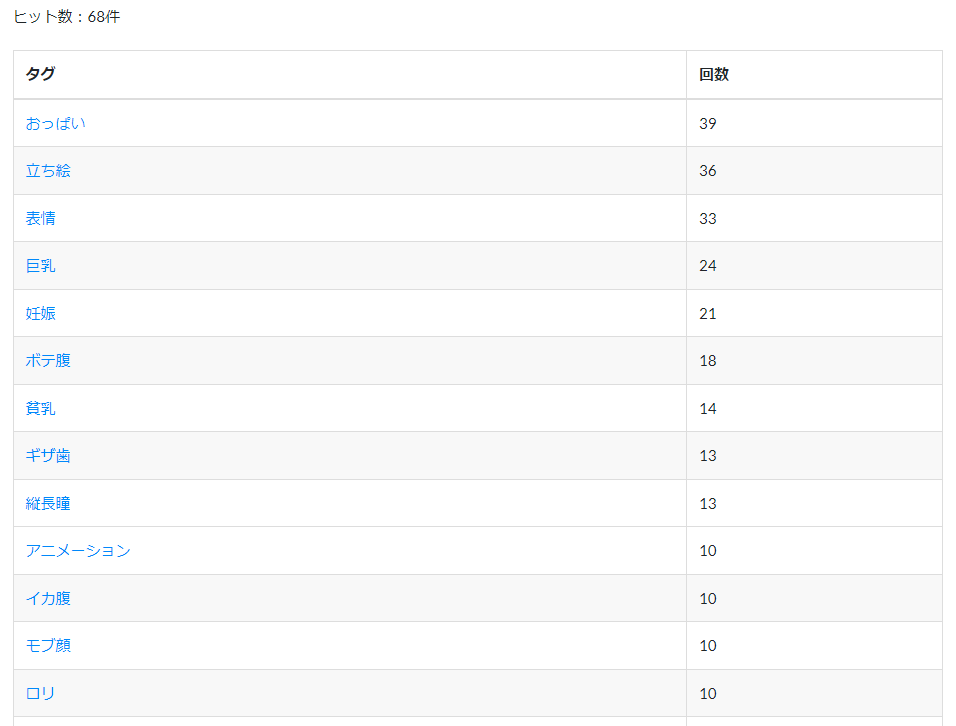Click the count cell showing 36
The height and width of the screenshot is (726, 956).
815,171
